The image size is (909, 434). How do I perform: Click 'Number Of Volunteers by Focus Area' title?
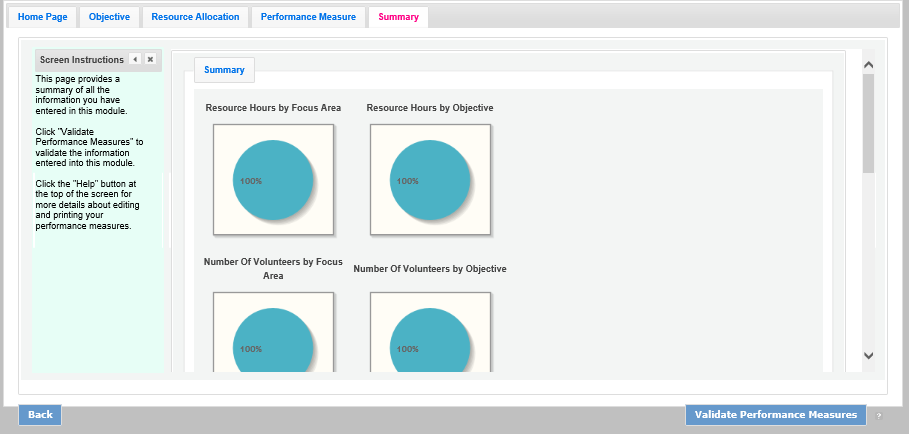[273, 269]
